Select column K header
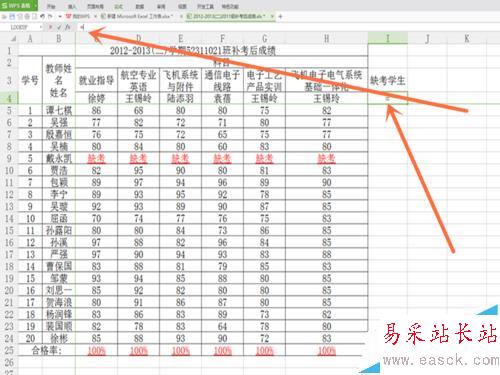Image resolution: width=500 pixels, height=375 pixels. [x=467, y=39]
